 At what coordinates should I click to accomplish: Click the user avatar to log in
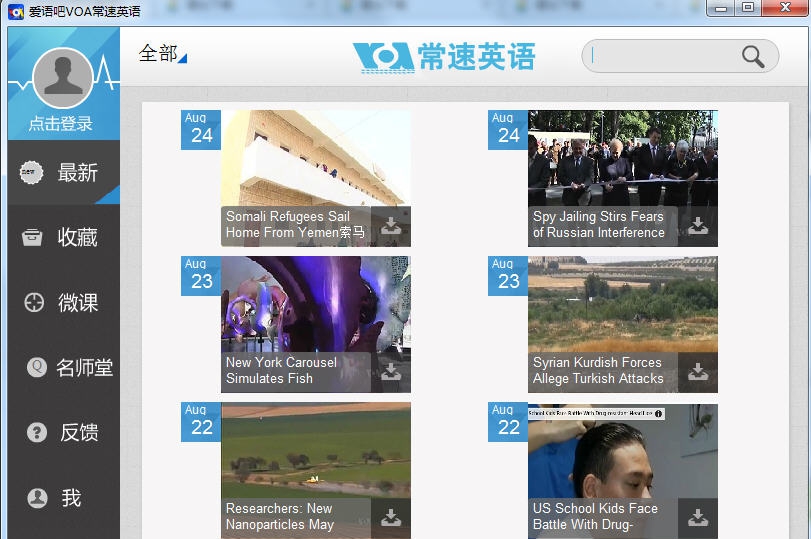(63, 78)
